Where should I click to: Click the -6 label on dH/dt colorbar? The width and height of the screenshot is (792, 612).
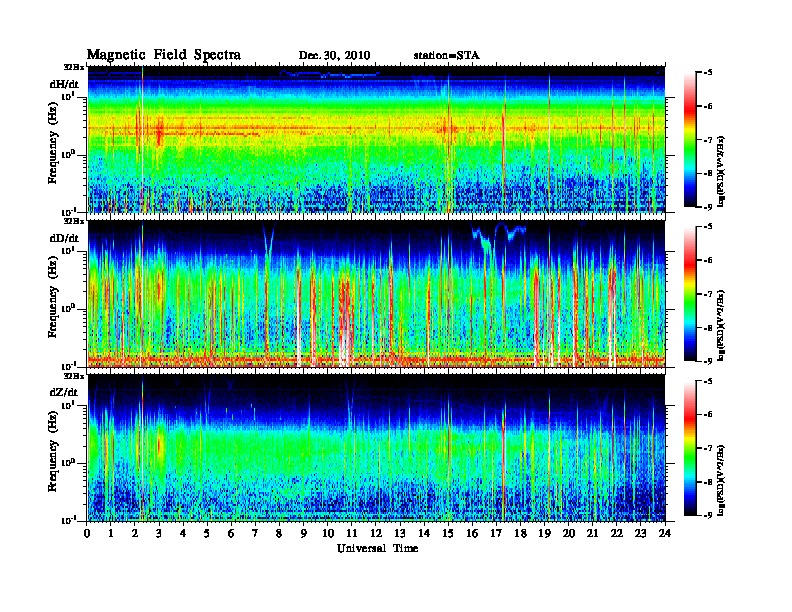(x=708, y=106)
